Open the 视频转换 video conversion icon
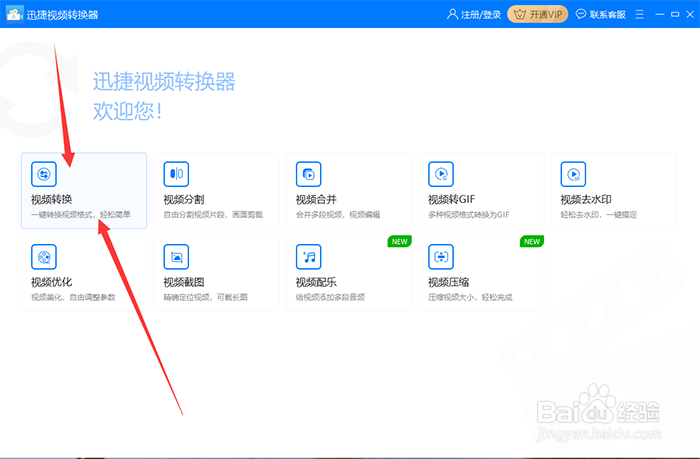Screen dimensions: 700x459 (44, 174)
